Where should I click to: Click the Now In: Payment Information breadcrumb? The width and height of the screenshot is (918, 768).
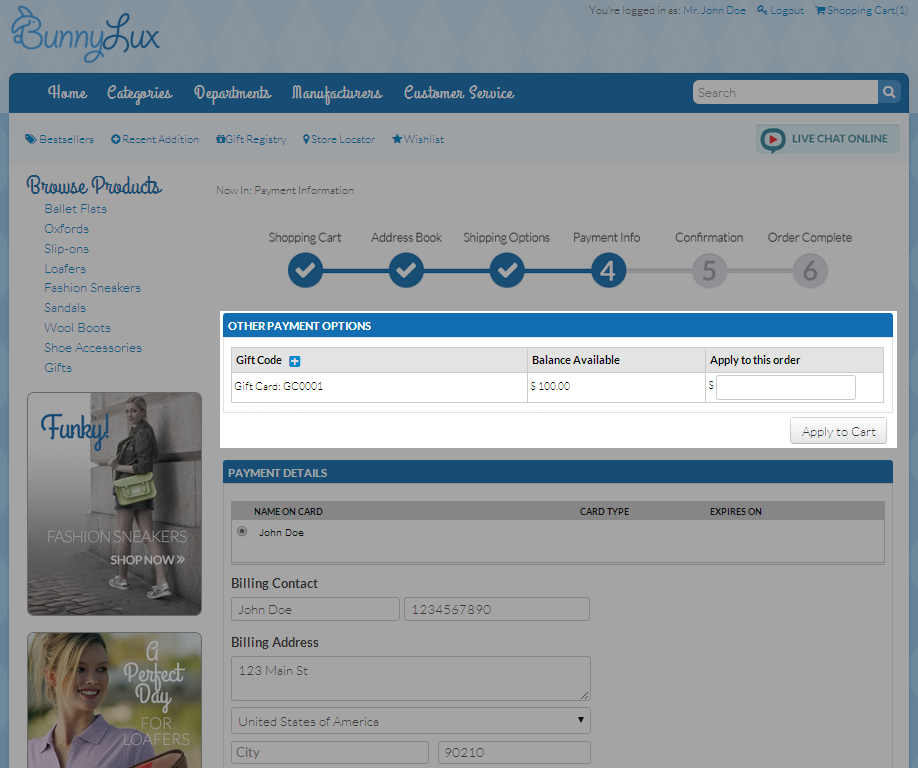tap(285, 190)
